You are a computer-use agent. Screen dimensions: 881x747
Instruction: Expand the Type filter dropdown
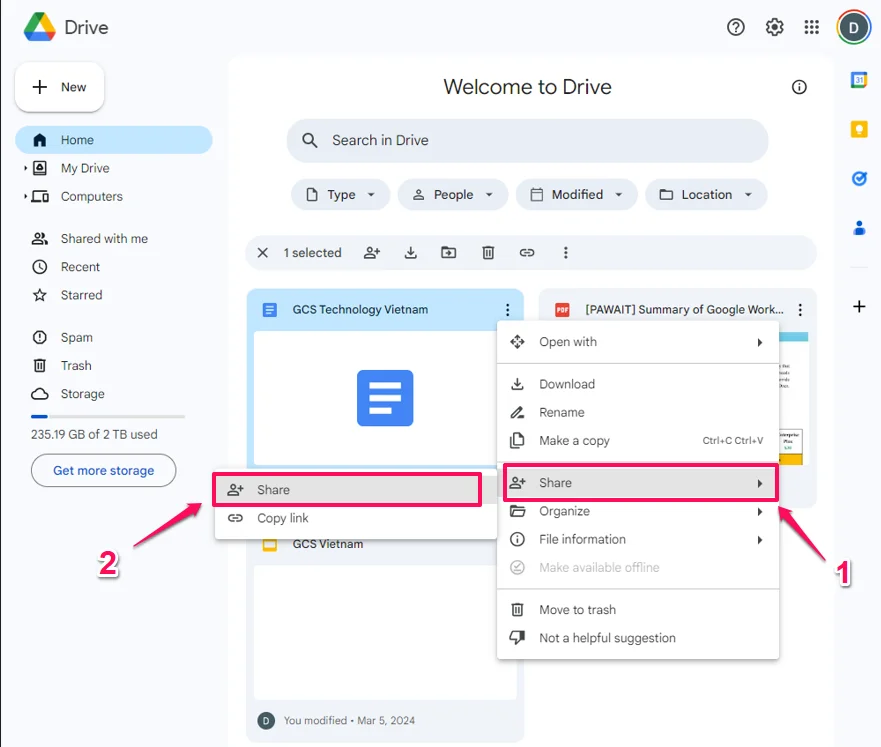pos(340,195)
